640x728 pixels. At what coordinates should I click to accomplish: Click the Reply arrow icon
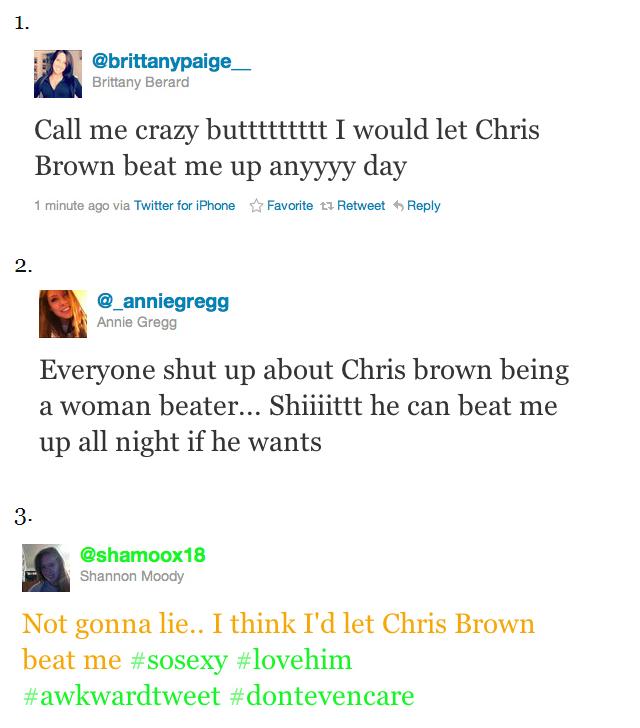point(398,205)
